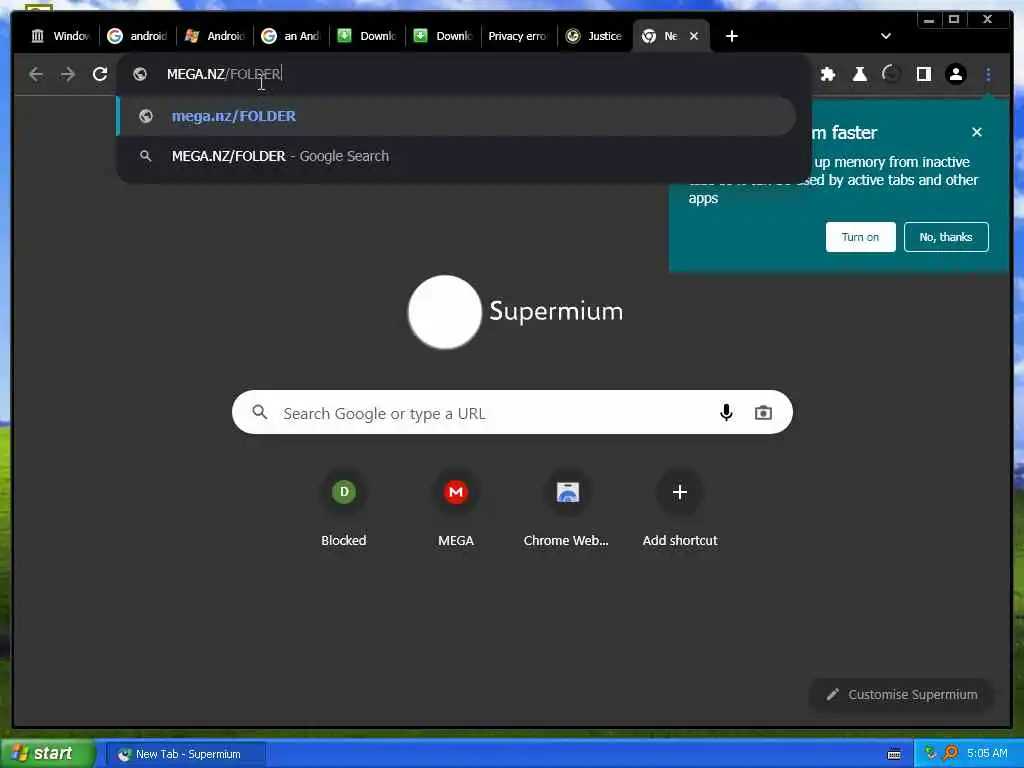Select MEGA.NZ/FOLDER Google Search suggestion
This screenshot has width=1024, height=768.
click(456, 156)
